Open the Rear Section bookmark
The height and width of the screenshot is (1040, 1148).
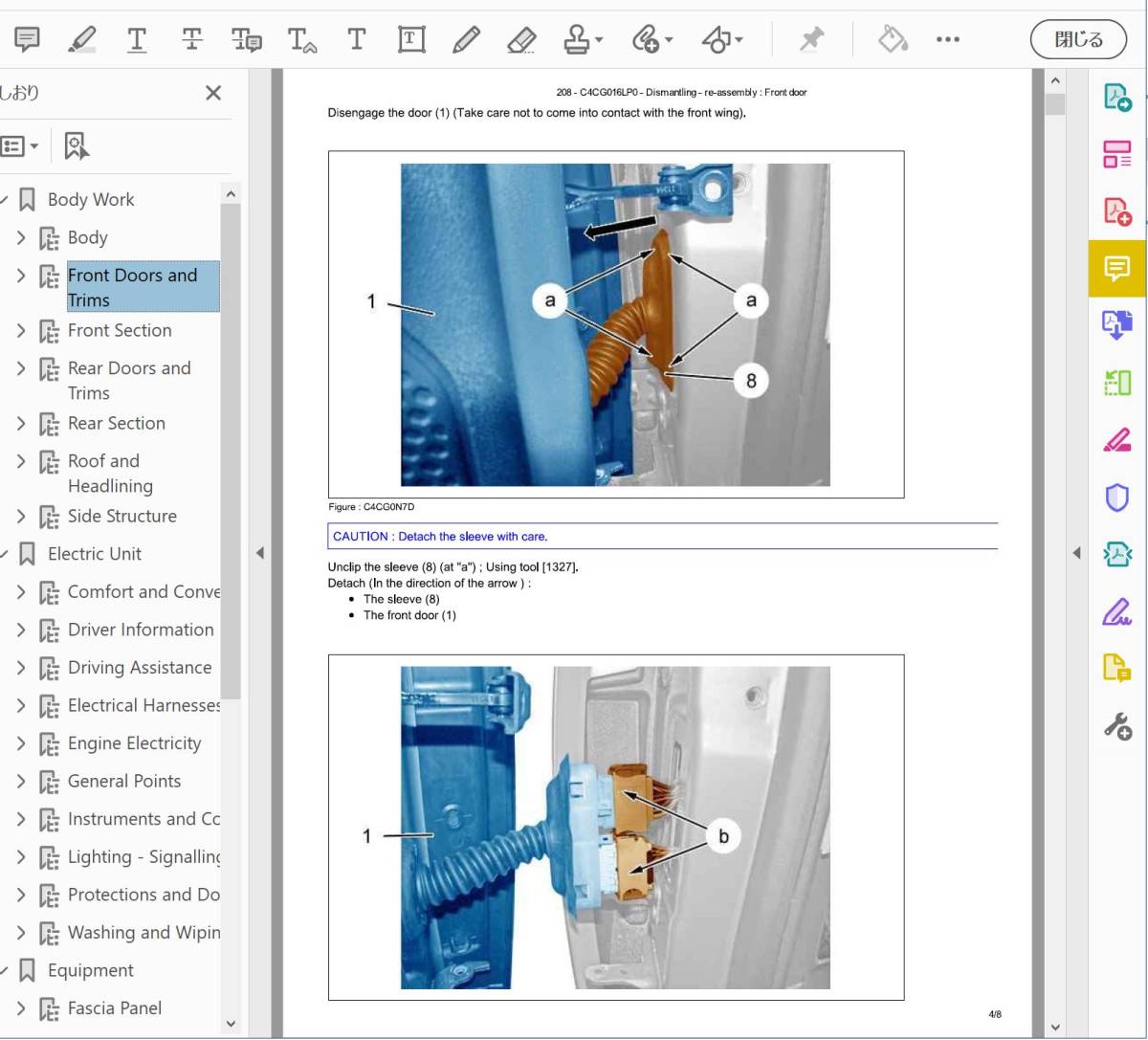(x=116, y=423)
